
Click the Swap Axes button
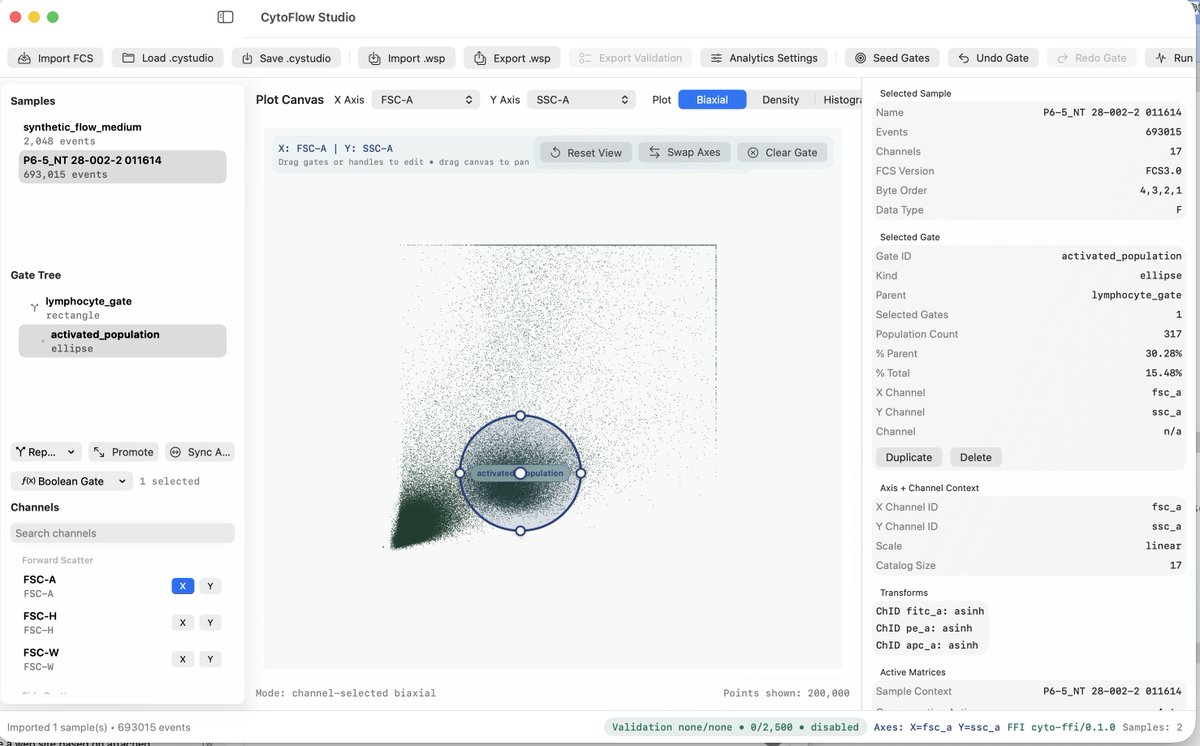point(684,153)
